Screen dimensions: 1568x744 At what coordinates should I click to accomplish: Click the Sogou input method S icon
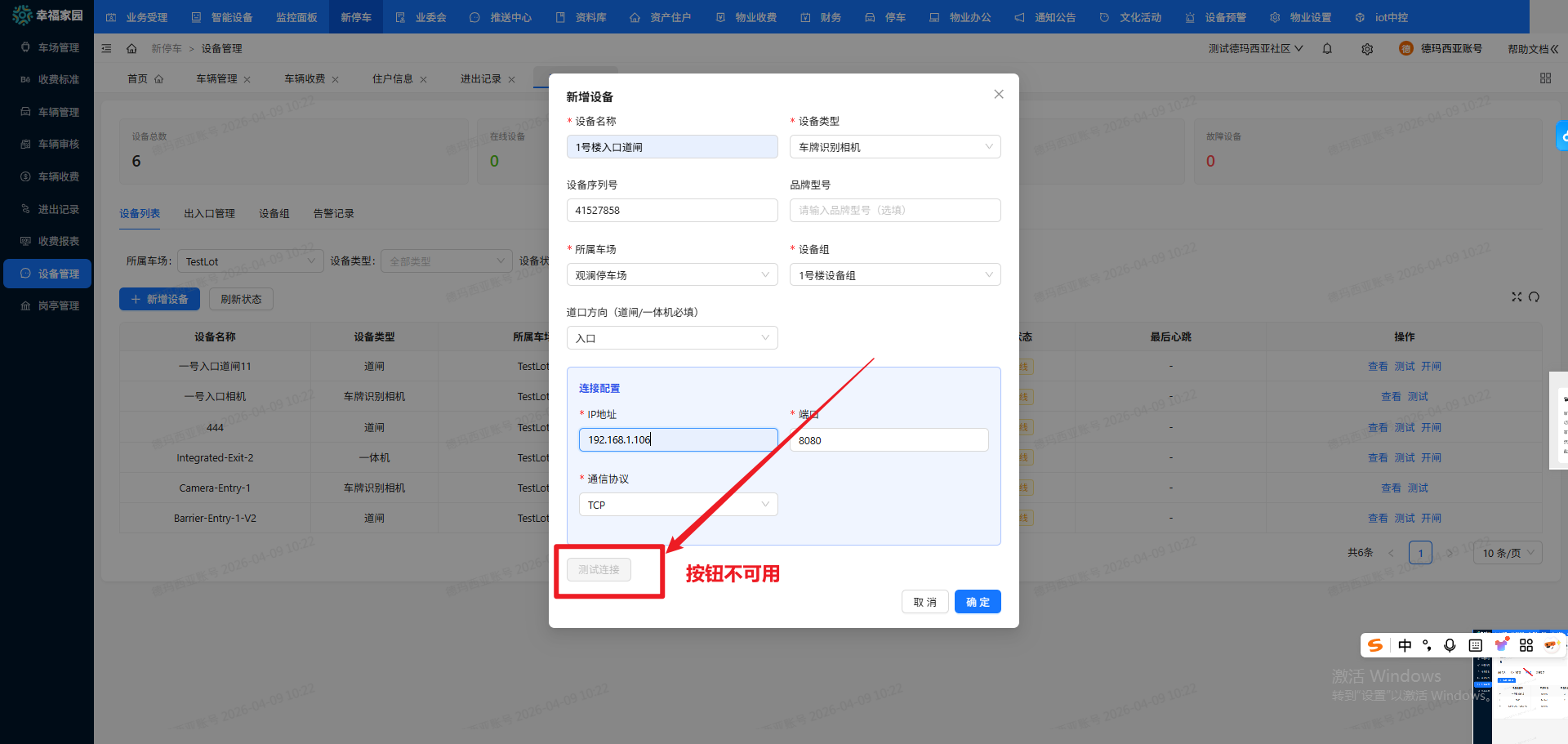click(1375, 645)
